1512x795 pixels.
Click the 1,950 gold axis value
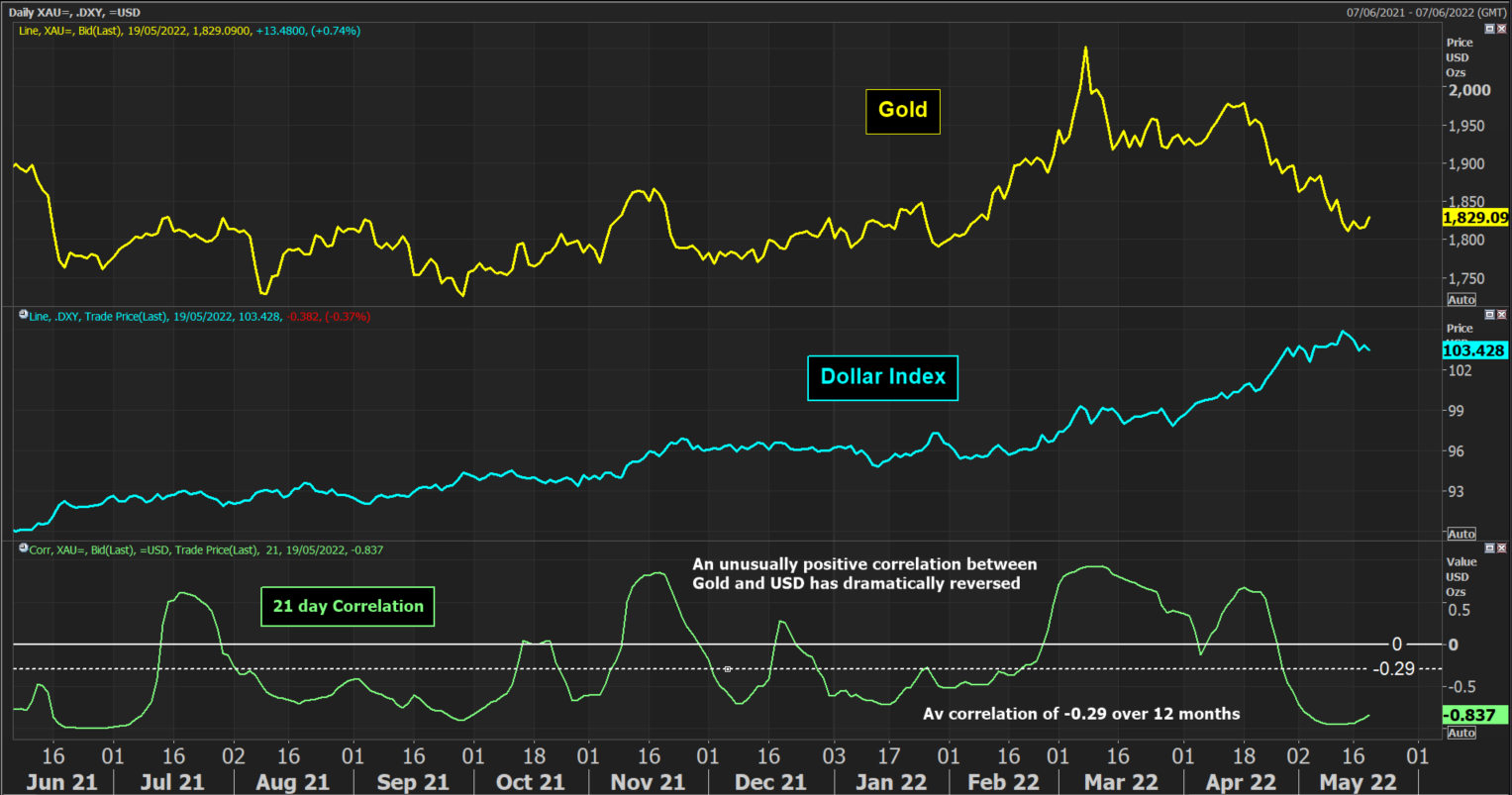pyautogui.click(x=1468, y=127)
